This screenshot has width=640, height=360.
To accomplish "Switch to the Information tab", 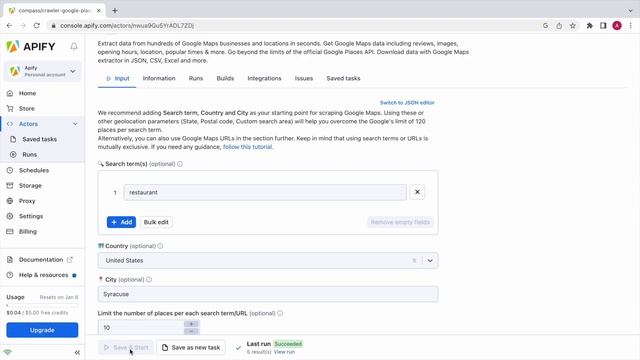I will [x=159, y=78].
